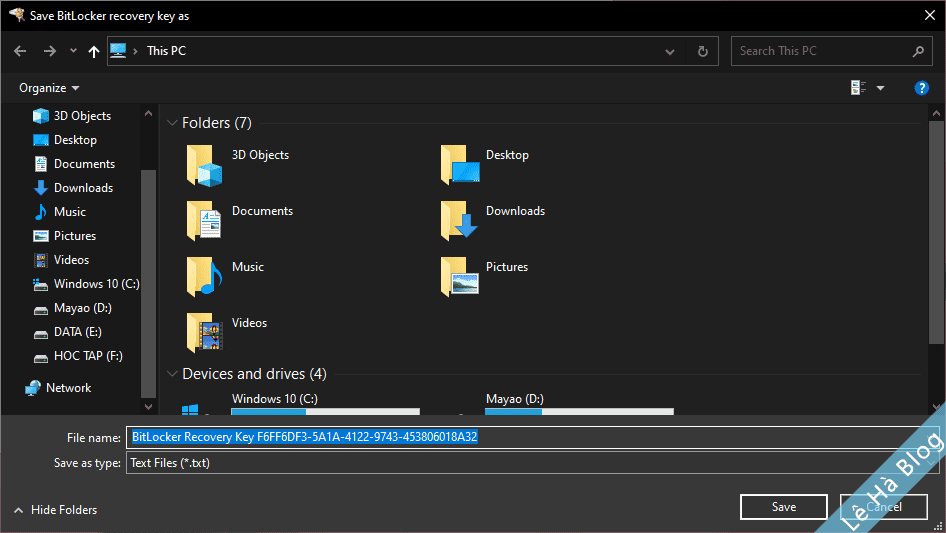Open the Save as type dropdown
The width and height of the screenshot is (946, 533).
point(533,463)
